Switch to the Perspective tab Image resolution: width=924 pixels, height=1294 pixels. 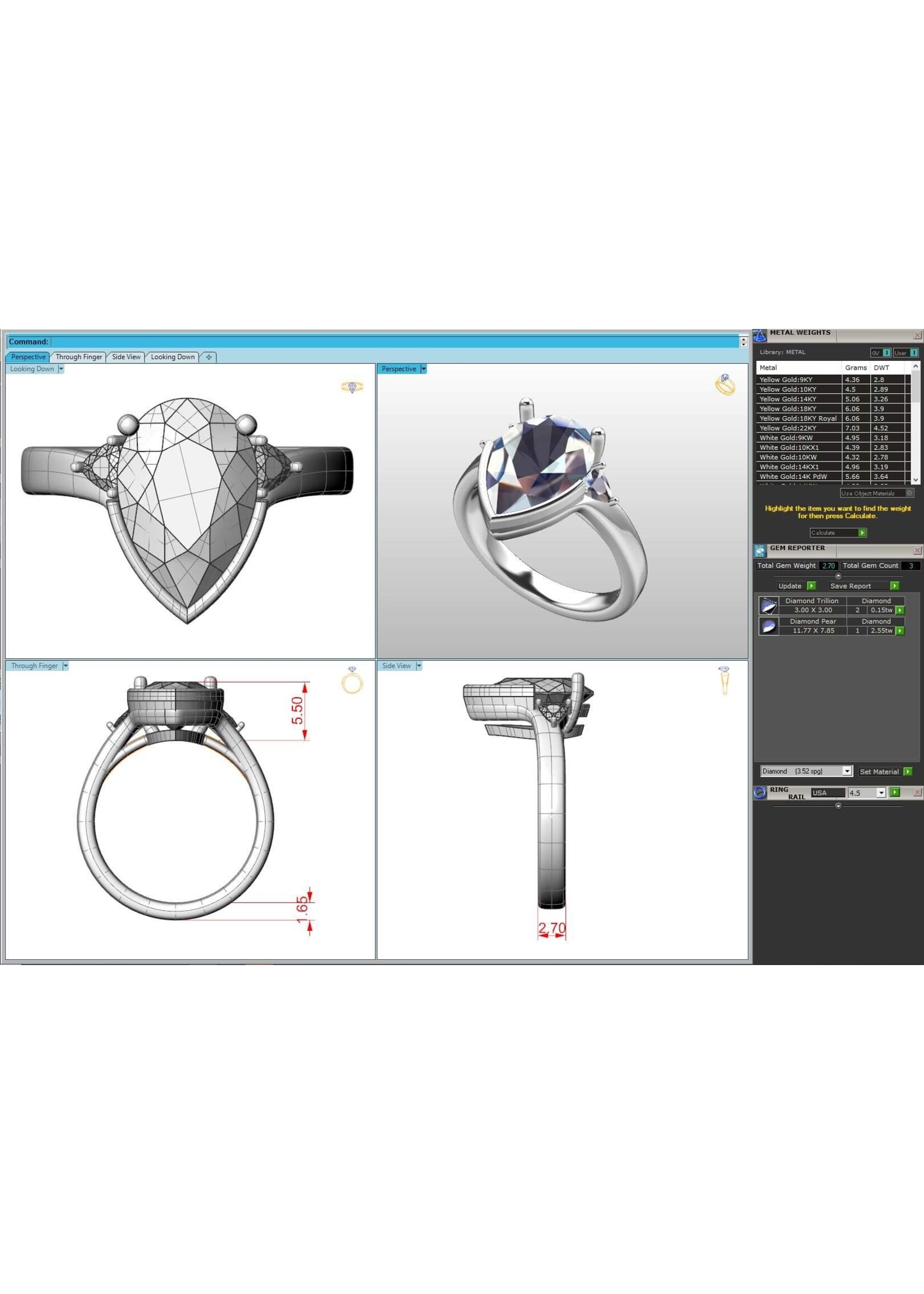[x=29, y=357]
